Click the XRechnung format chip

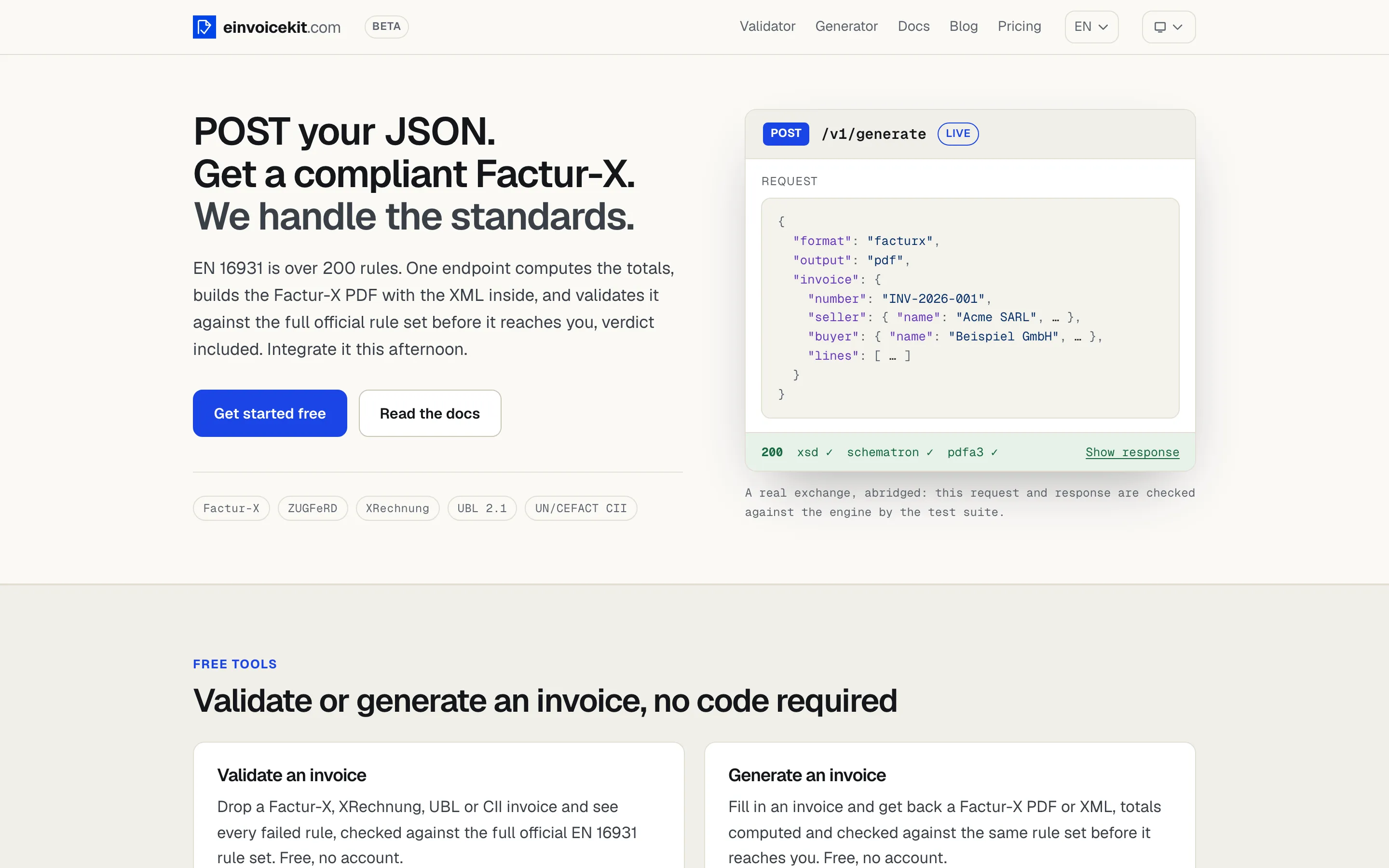click(x=398, y=508)
